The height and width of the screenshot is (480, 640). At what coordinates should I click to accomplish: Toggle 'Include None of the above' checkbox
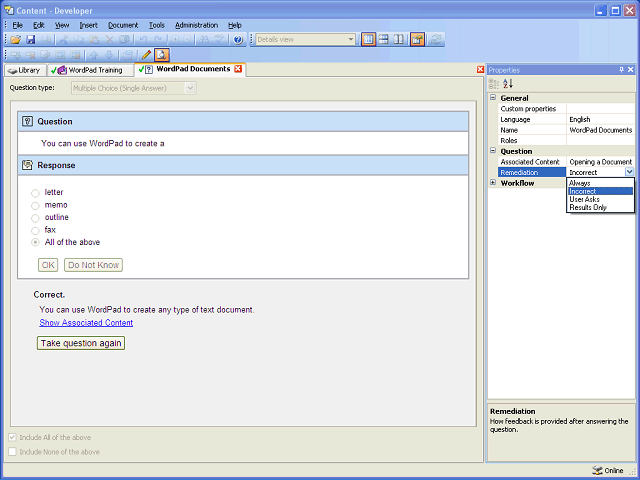pyautogui.click(x=12, y=452)
